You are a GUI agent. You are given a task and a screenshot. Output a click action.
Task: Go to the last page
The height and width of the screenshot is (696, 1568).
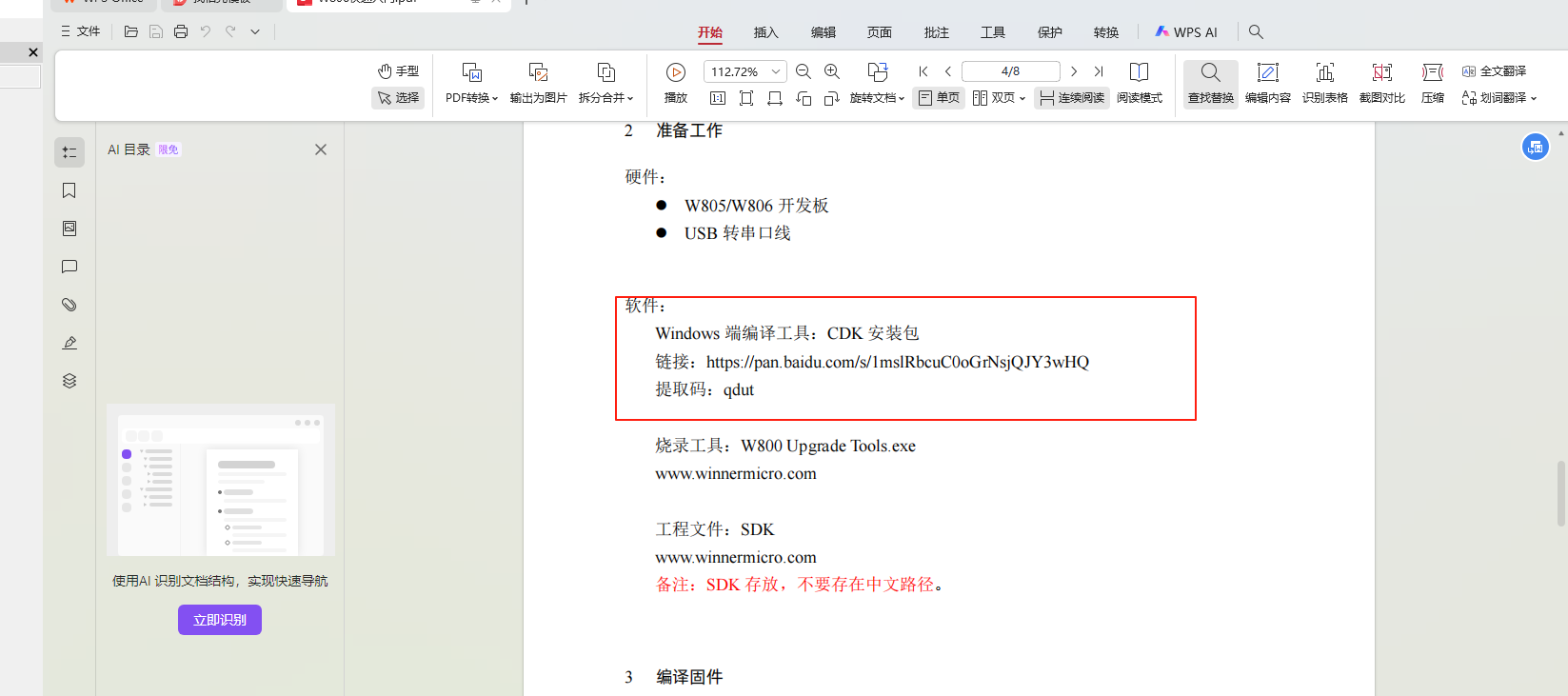1099,71
